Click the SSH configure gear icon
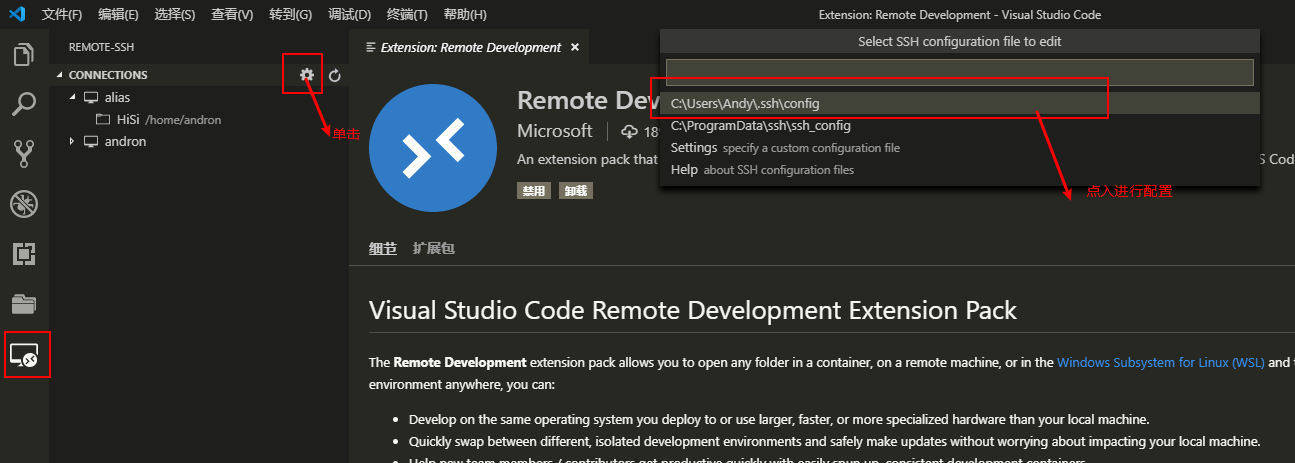Viewport: 1295px width, 463px height. [x=307, y=75]
